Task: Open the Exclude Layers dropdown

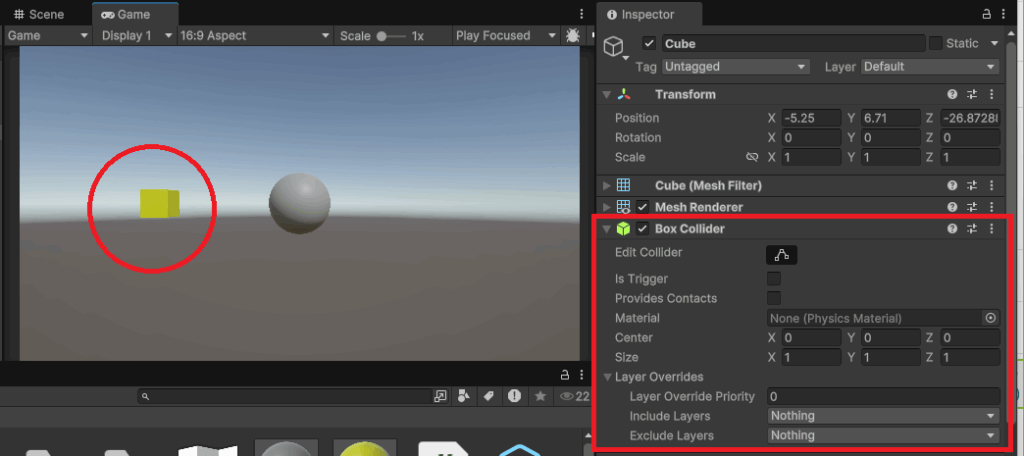Action: click(884, 436)
